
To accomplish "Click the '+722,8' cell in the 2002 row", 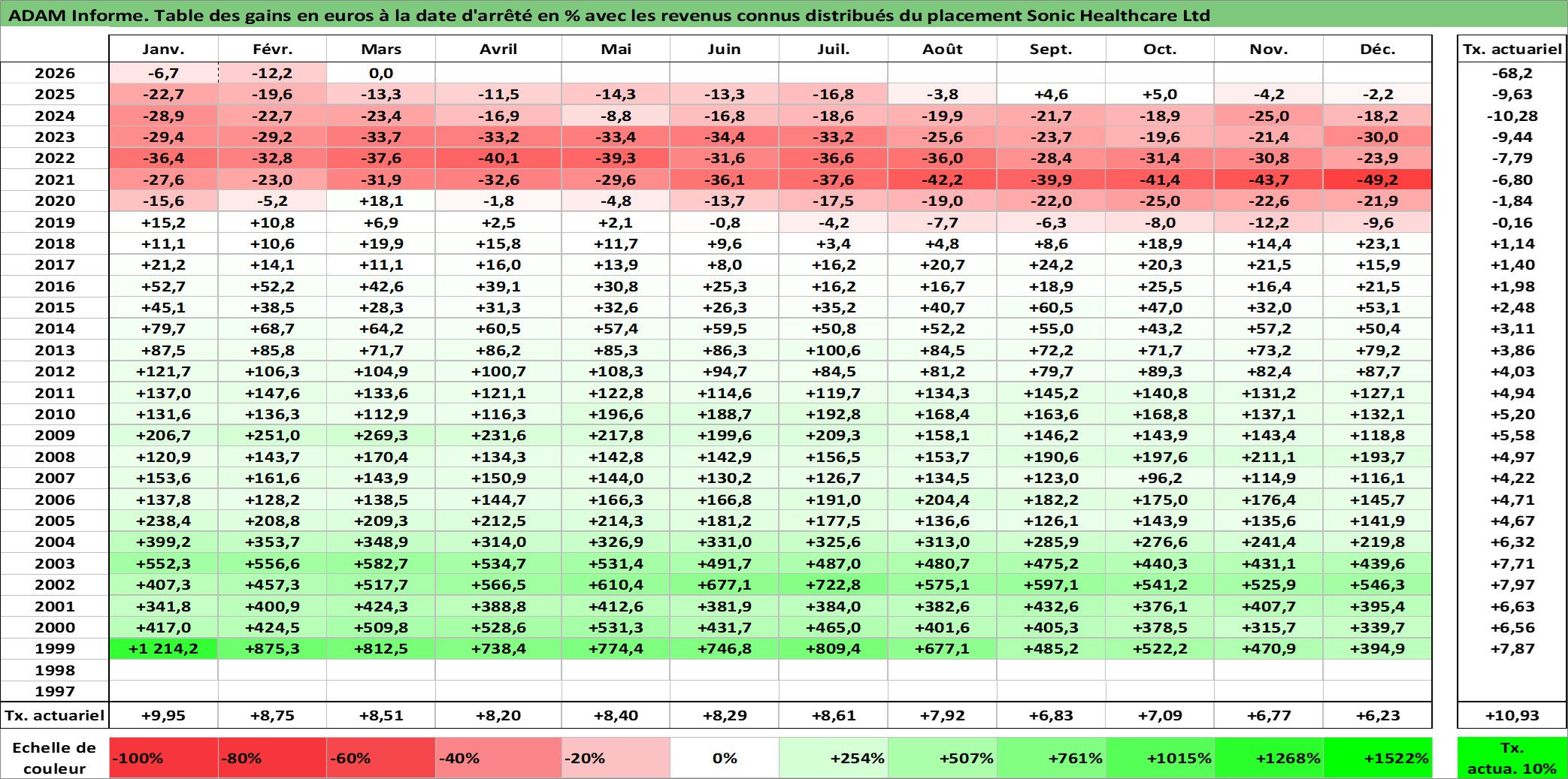I will [x=834, y=584].
